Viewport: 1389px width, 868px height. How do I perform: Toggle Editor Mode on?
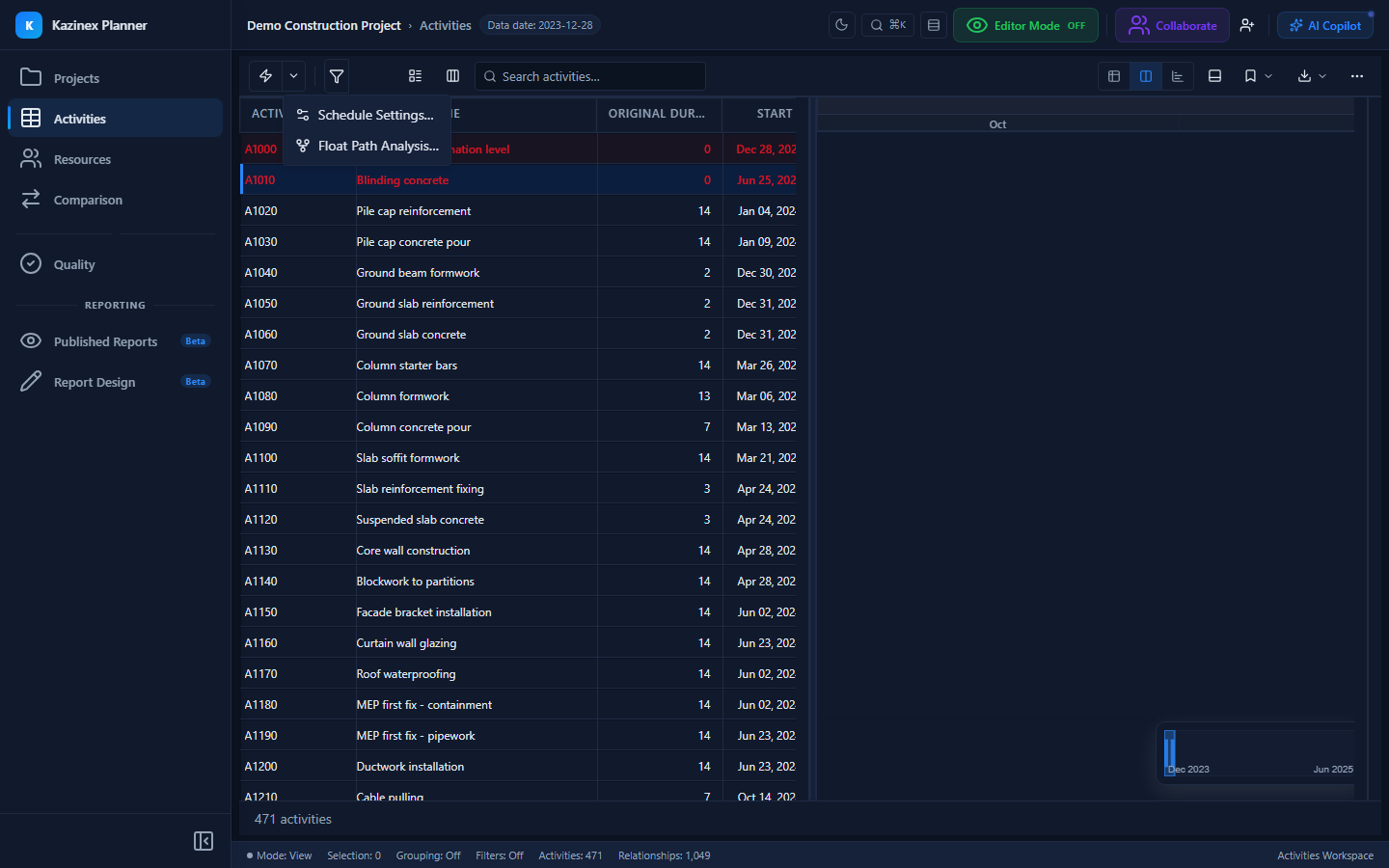[1025, 25]
